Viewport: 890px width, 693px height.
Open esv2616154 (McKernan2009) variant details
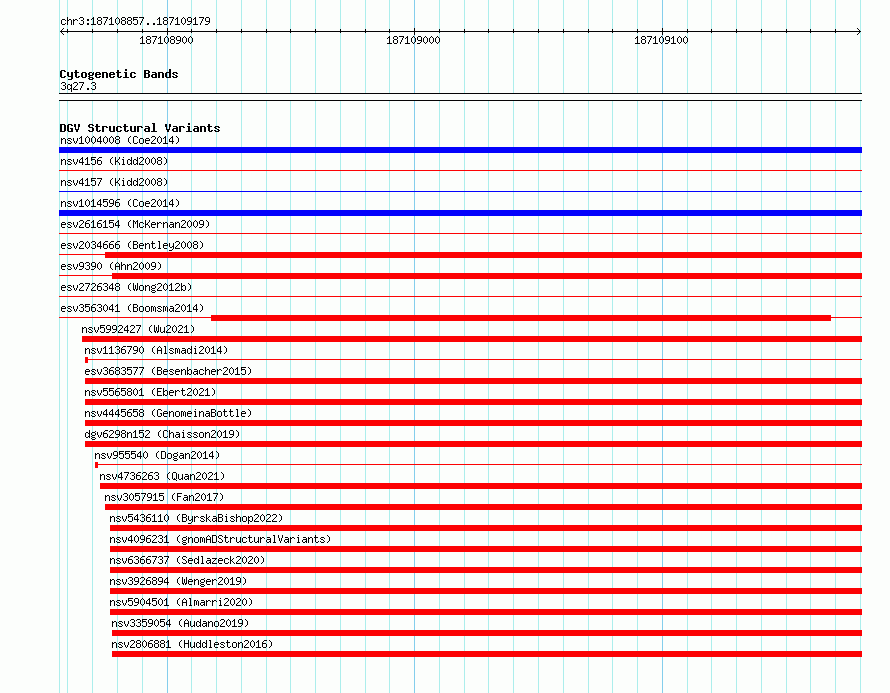tap(135, 224)
